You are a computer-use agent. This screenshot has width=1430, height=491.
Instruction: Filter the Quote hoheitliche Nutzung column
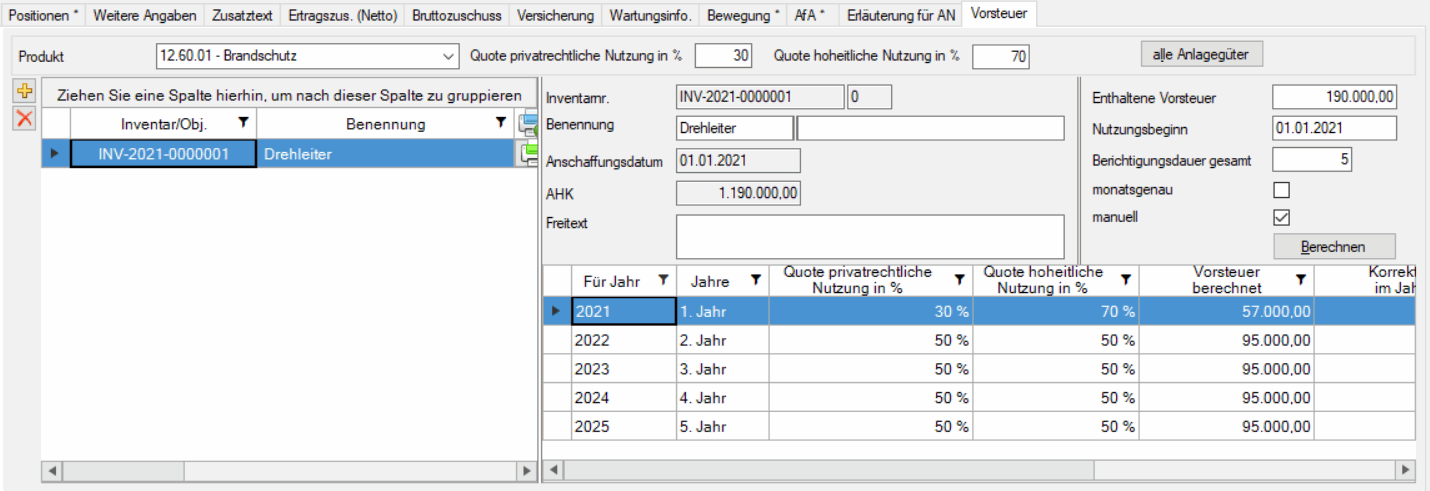(1126, 280)
